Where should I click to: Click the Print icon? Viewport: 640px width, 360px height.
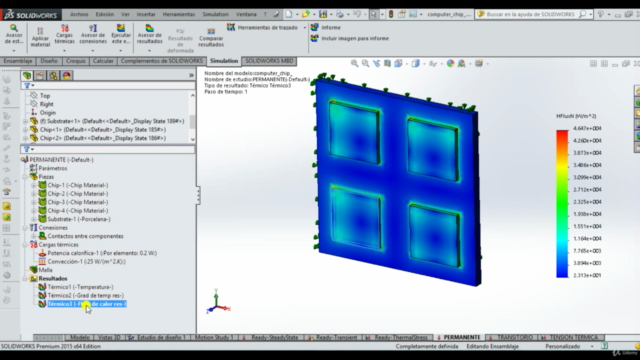[x=340, y=14]
